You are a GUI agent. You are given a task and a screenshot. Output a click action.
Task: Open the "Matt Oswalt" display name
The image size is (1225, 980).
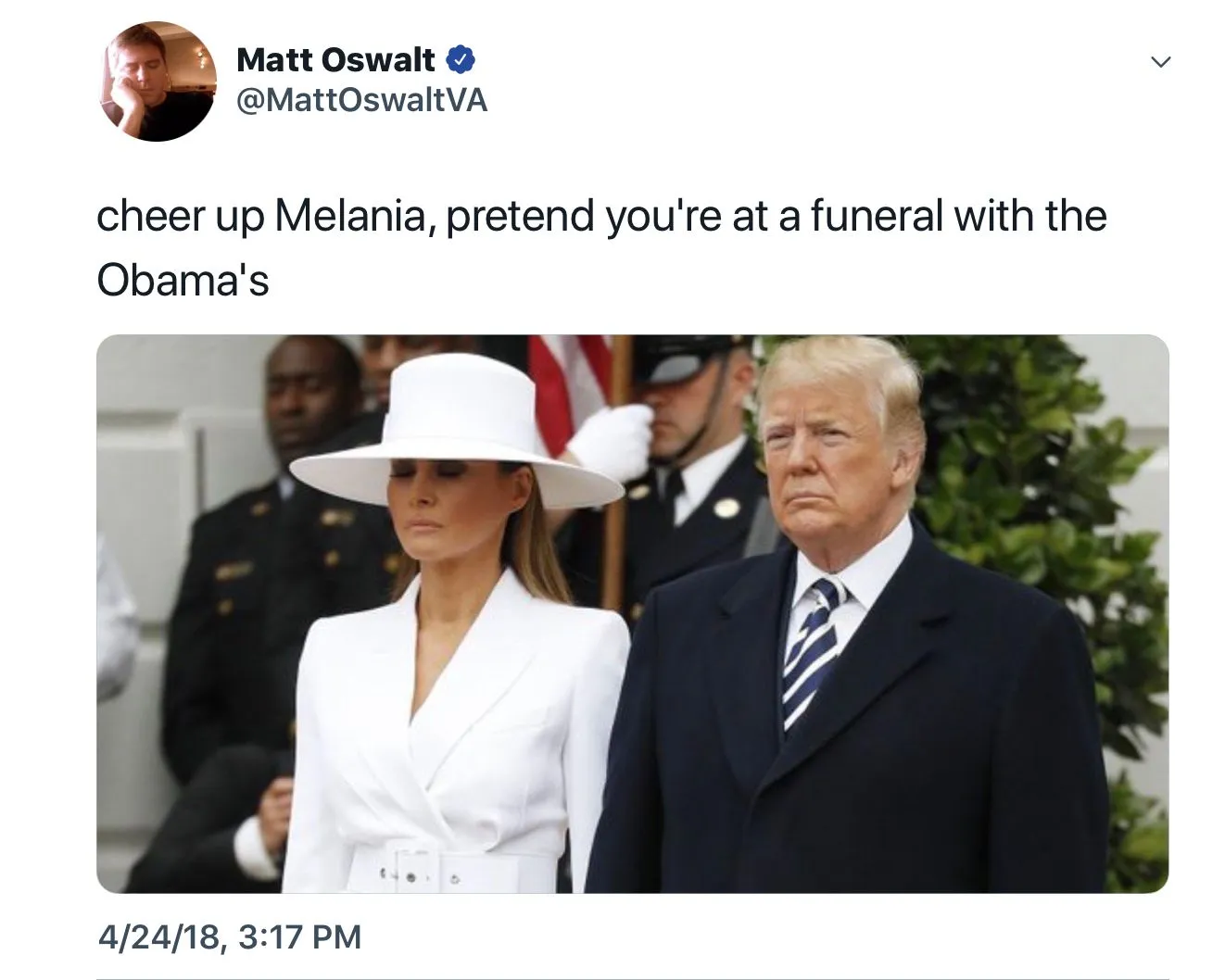(335, 60)
